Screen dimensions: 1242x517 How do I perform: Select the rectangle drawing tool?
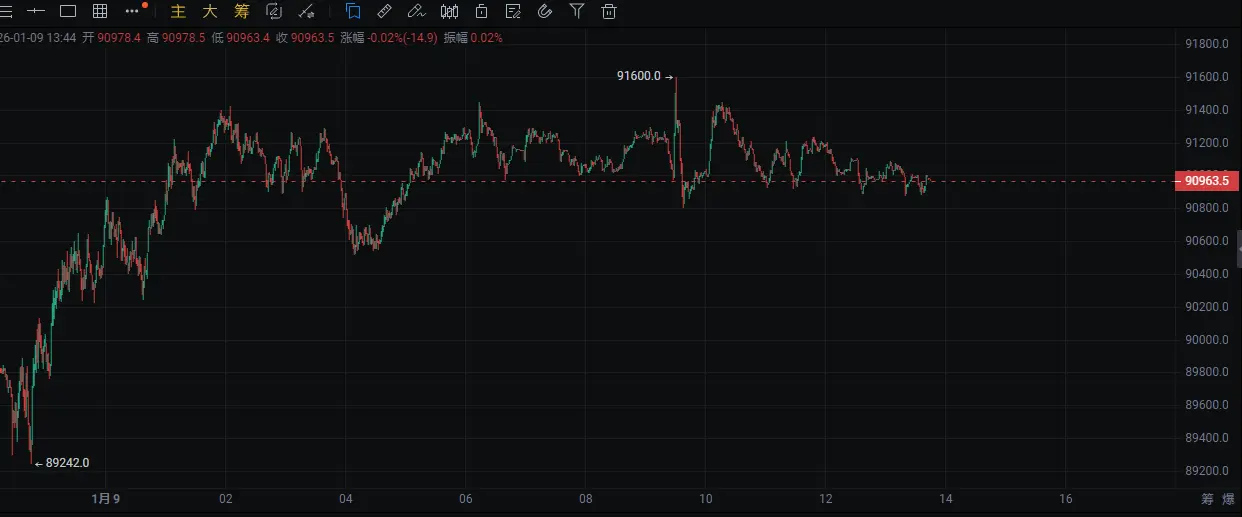[68, 12]
